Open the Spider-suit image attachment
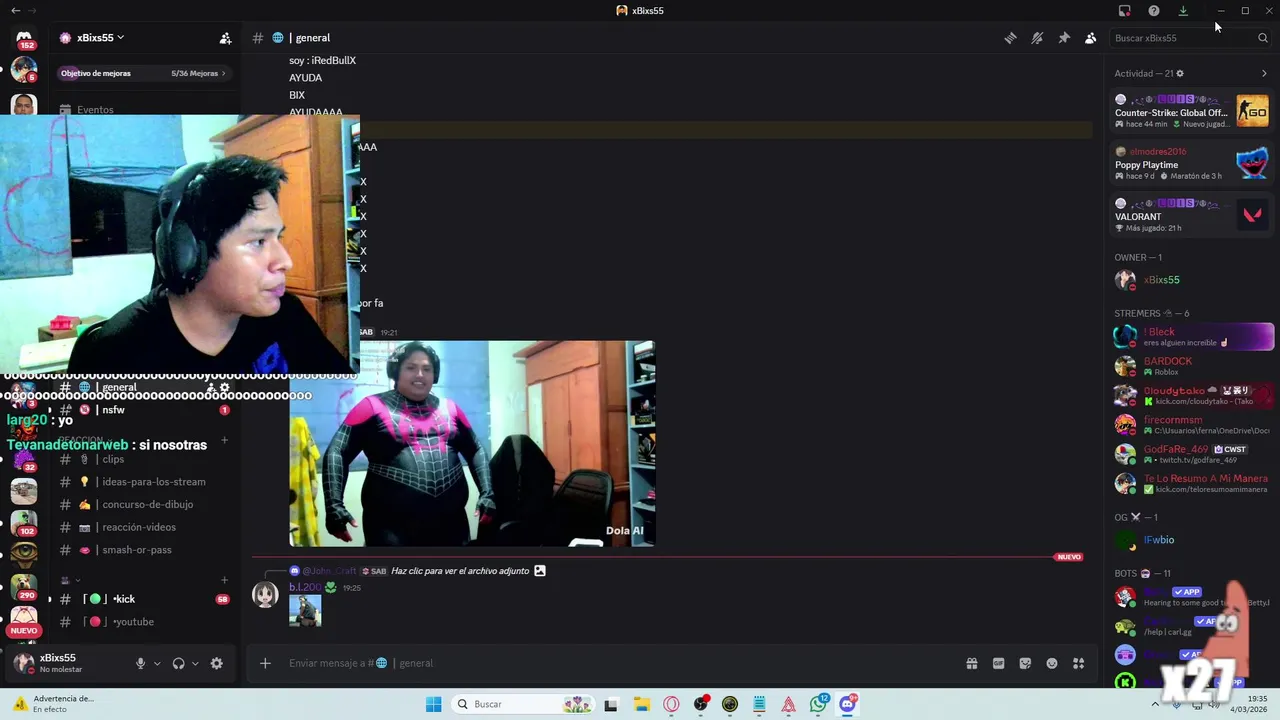Viewport: 1280px width, 720px height. pyautogui.click(x=472, y=444)
